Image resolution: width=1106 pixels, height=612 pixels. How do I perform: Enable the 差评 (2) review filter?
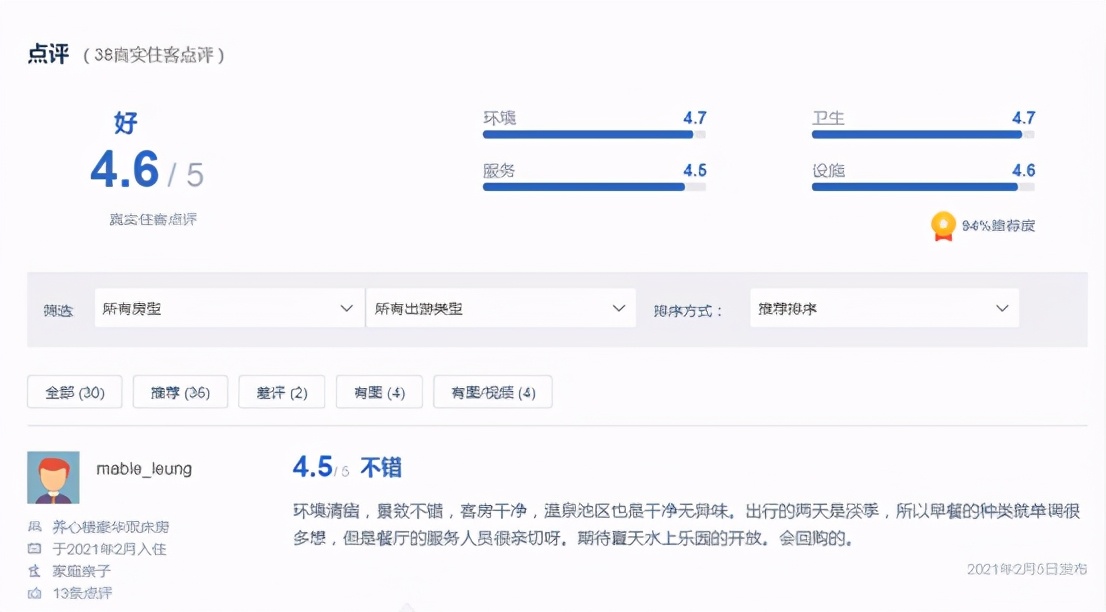pos(282,391)
